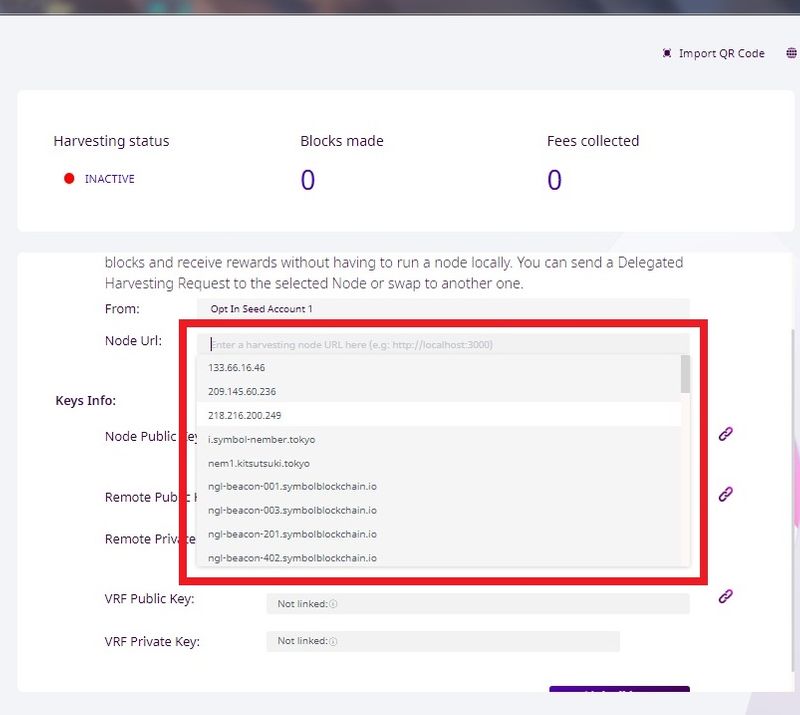Click the Import QR Code icon
The image size is (800, 715).
point(667,53)
